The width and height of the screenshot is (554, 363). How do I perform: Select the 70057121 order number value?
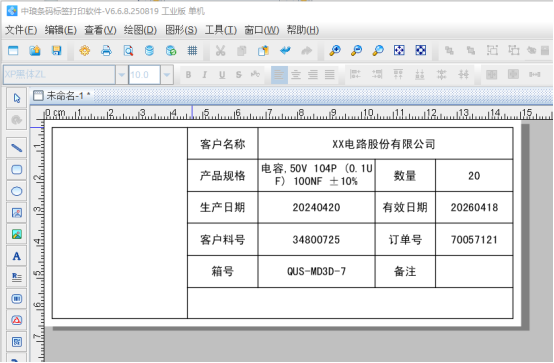(474, 240)
